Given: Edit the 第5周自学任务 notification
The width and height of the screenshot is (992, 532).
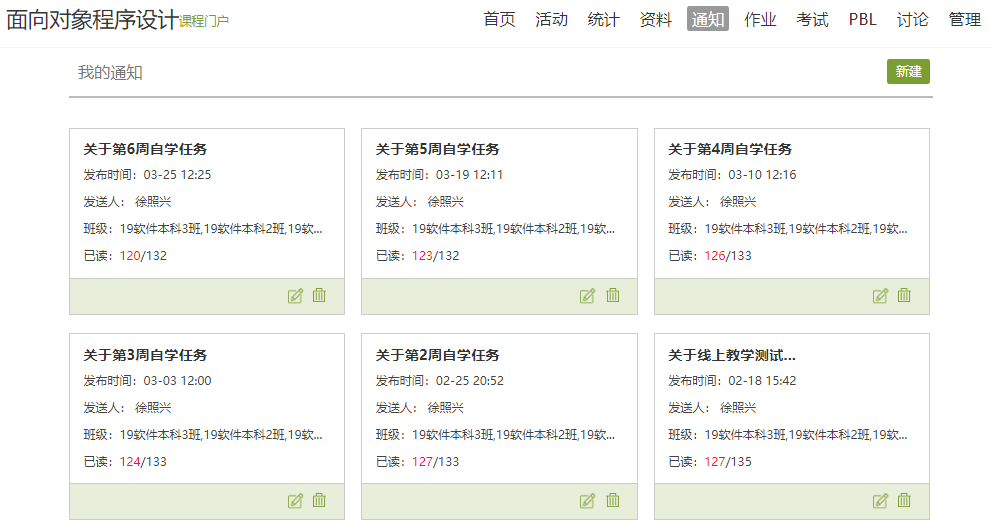Looking at the screenshot, I should 587,295.
